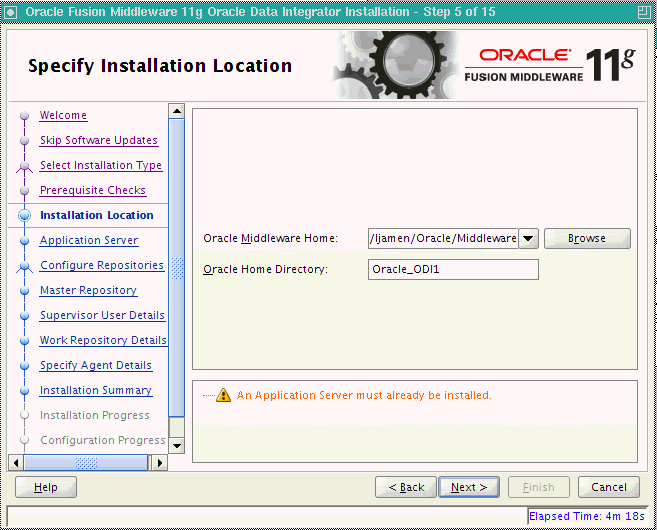Click step list scroll up arrow
Screen dimensions: 657x530
(177, 111)
